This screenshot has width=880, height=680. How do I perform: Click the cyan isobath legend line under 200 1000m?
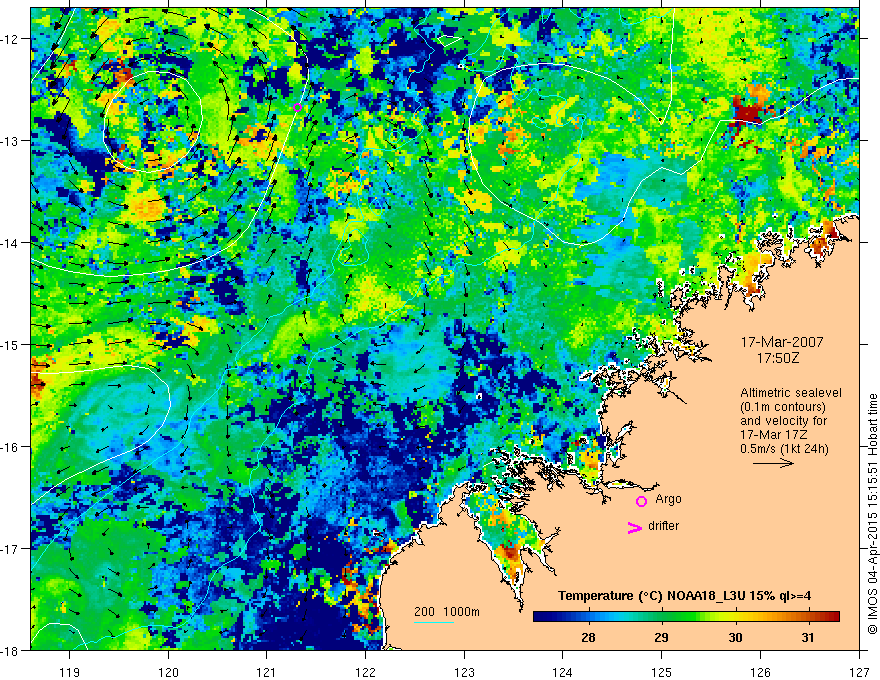(x=434, y=622)
